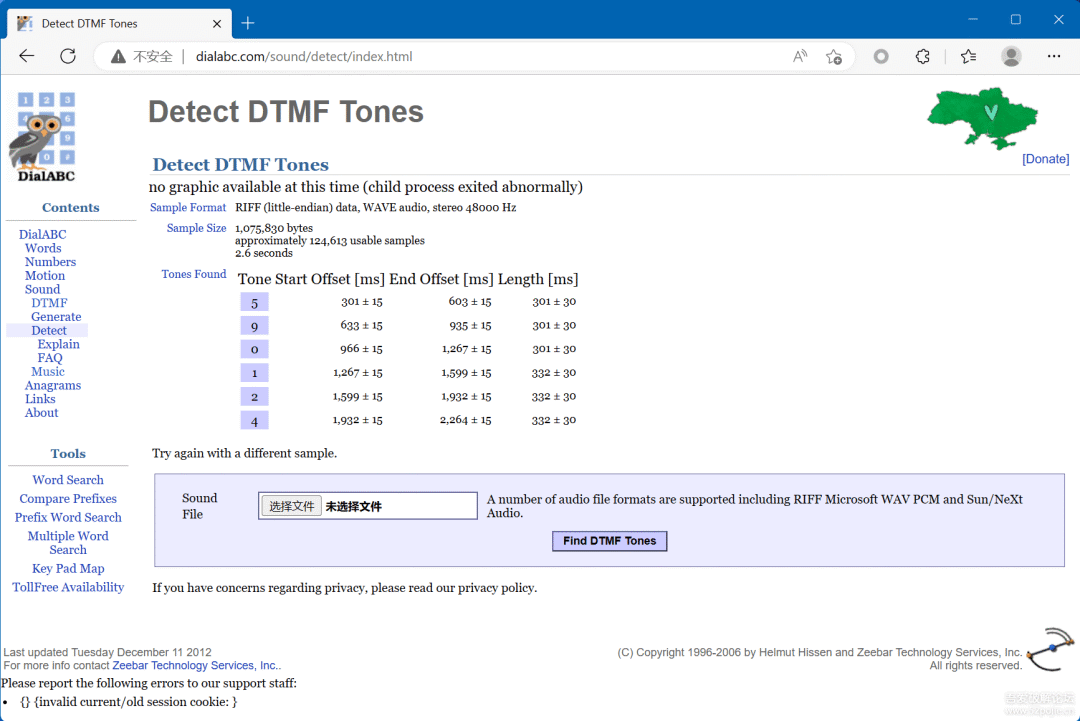Open the Multiple Word Search tool
Image resolution: width=1080 pixels, height=721 pixels.
point(68,543)
